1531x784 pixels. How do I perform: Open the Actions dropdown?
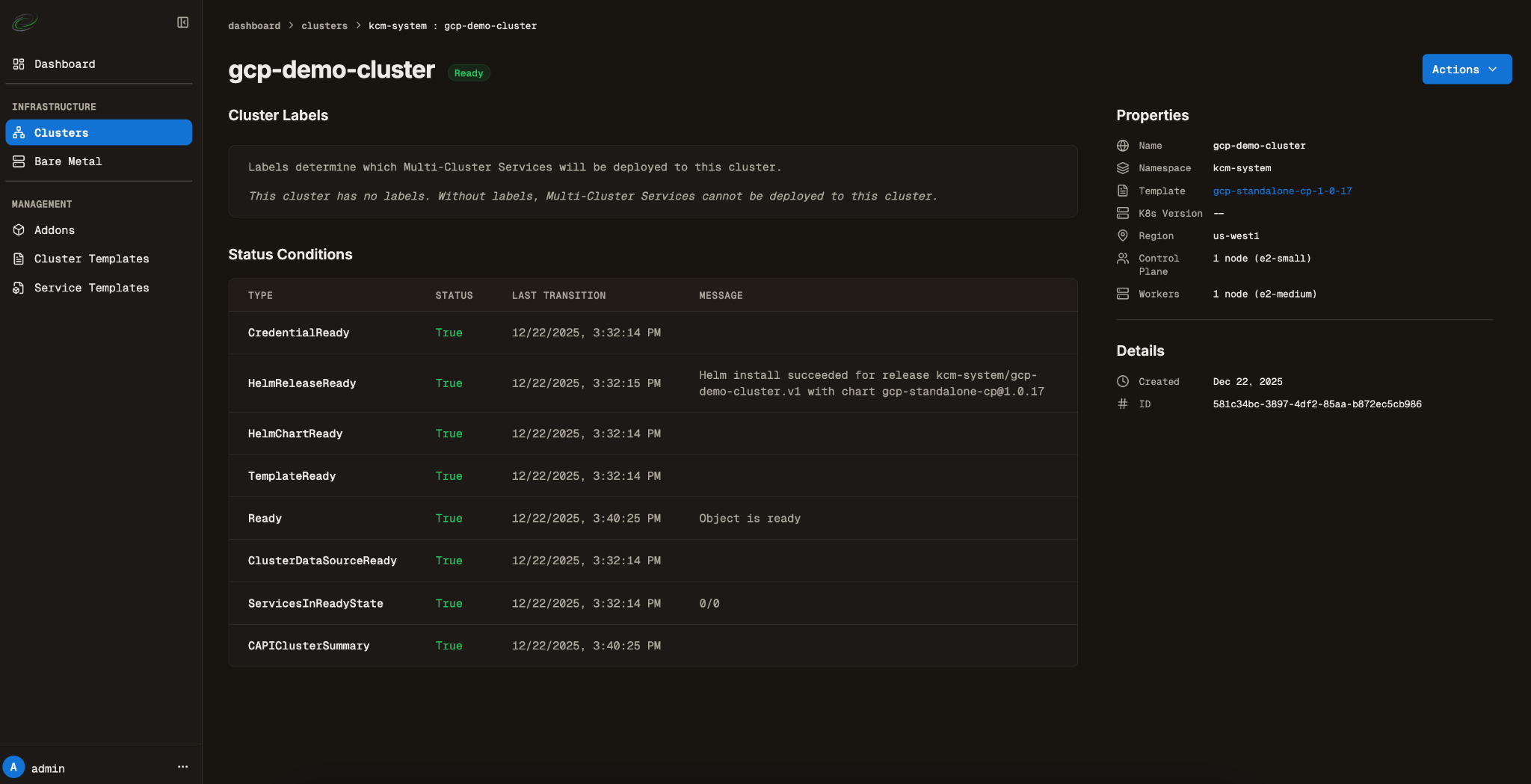1466,70
